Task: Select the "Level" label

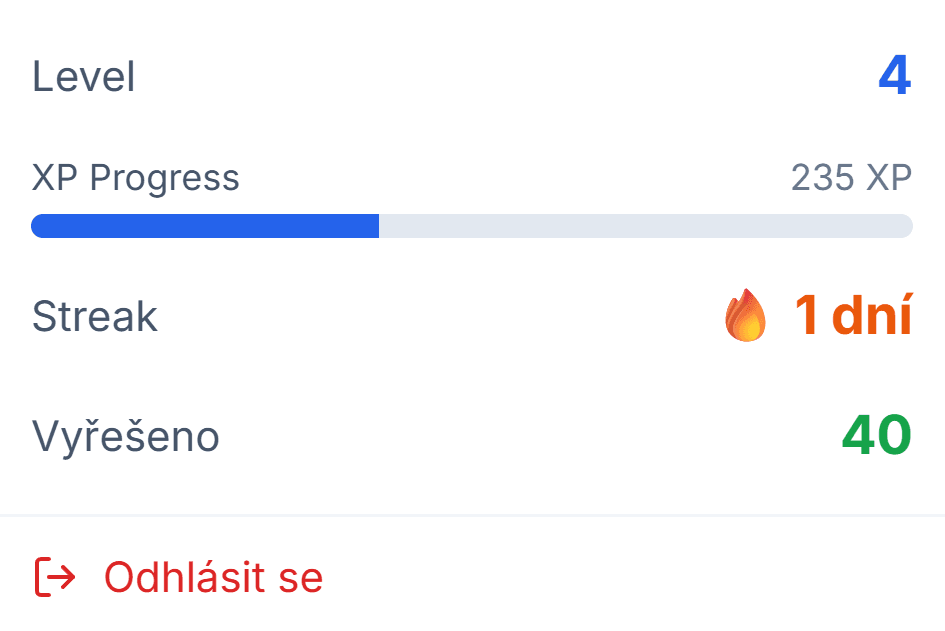Action: pos(83,77)
